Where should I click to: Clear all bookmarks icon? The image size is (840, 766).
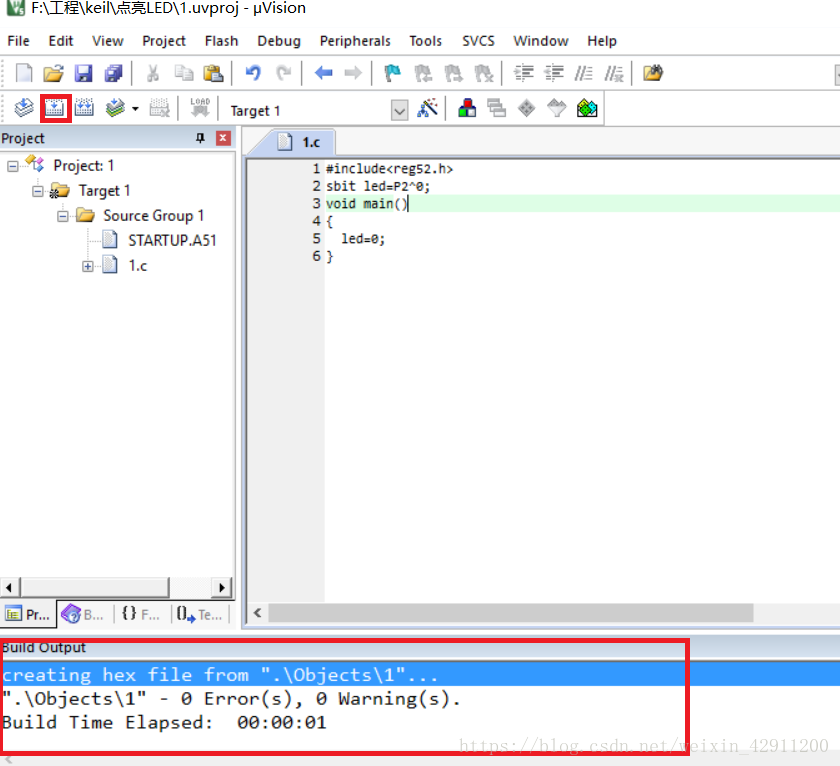484,73
